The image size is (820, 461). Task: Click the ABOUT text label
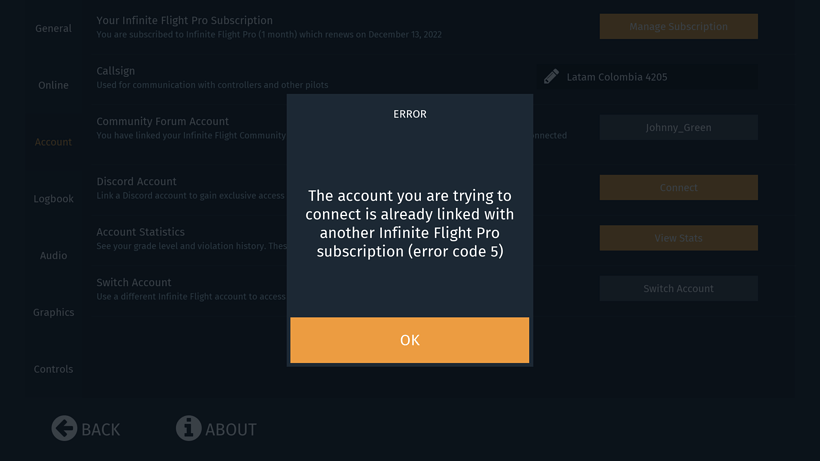tap(231, 430)
